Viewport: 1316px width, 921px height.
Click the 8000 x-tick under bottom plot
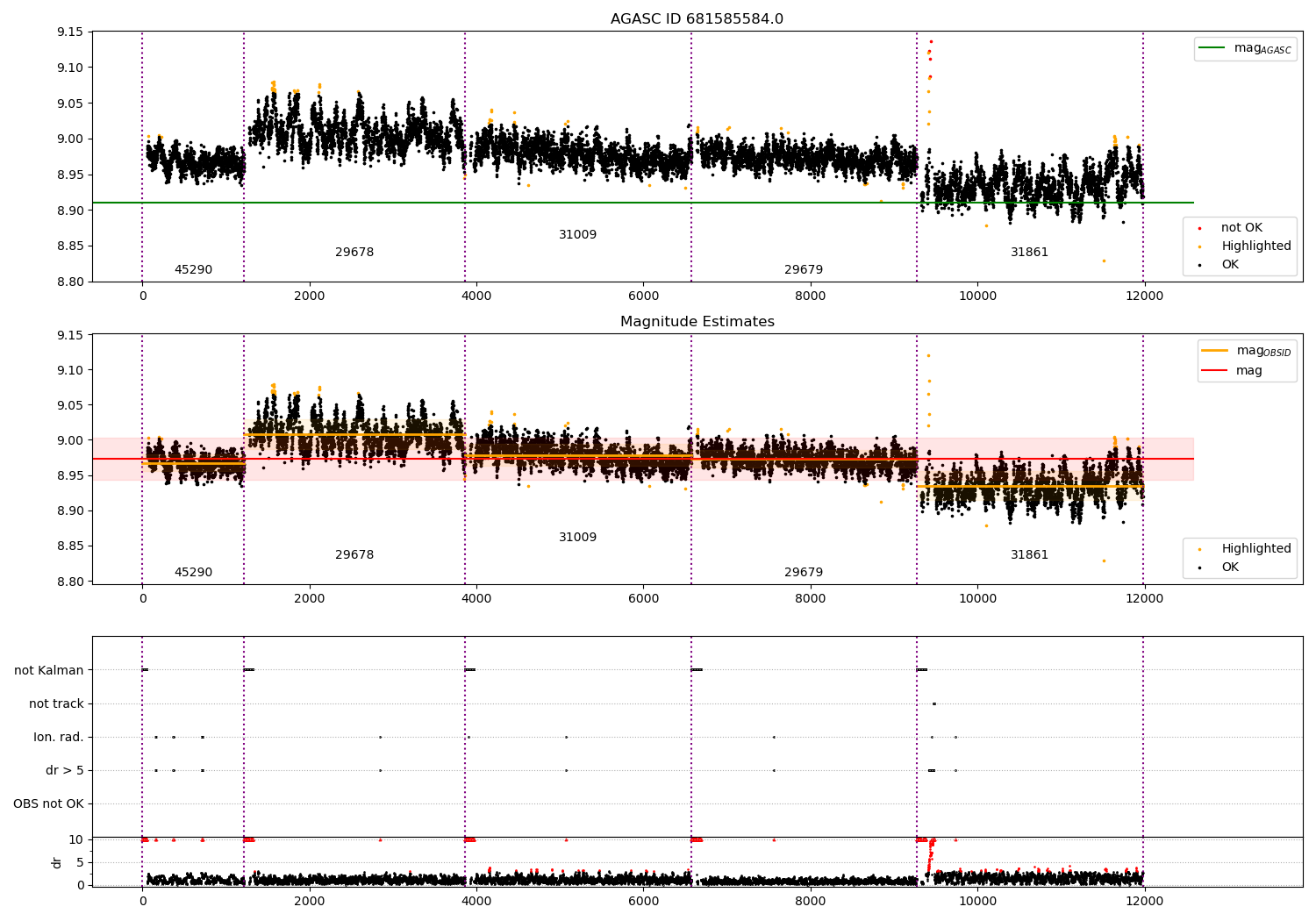tap(810, 902)
